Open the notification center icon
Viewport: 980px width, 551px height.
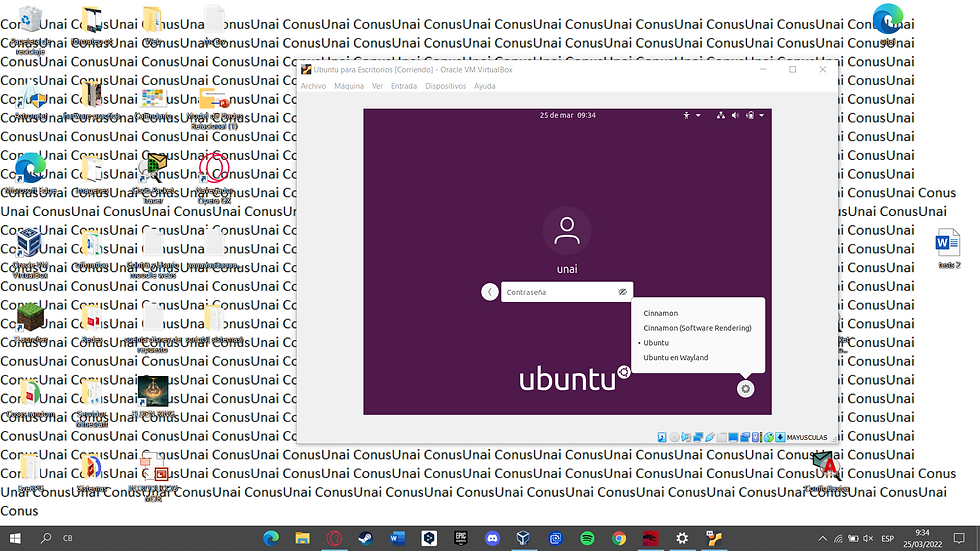pyautogui.click(x=959, y=538)
